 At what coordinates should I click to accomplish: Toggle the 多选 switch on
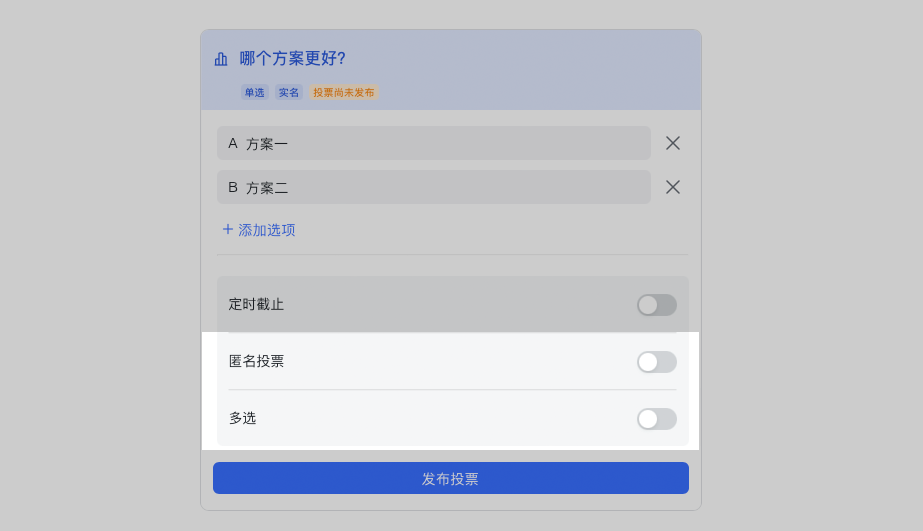click(x=657, y=419)
